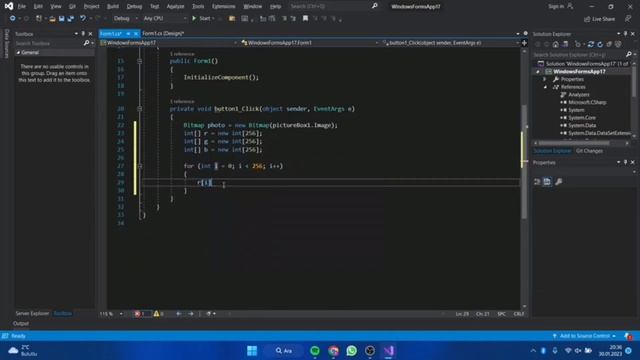Click the Alphabetical icon in Properties panel
The width and height of the screenshot is (640, 360).
point(547,182)
